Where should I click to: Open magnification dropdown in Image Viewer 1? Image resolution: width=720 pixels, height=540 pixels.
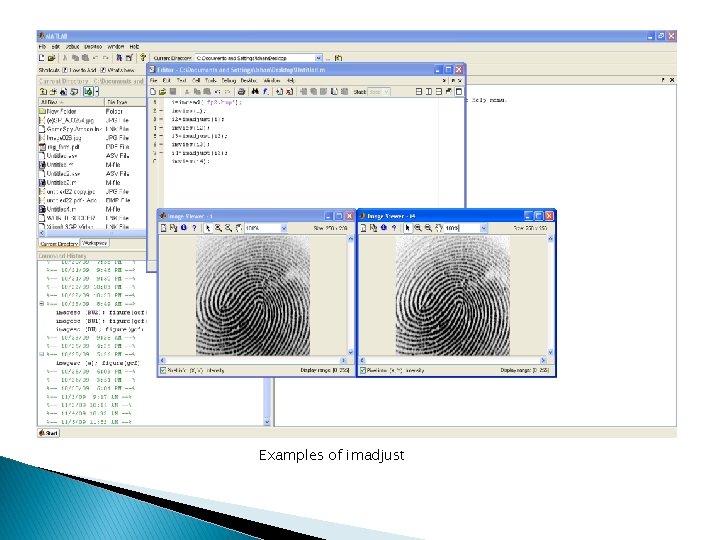click(284, 228)
